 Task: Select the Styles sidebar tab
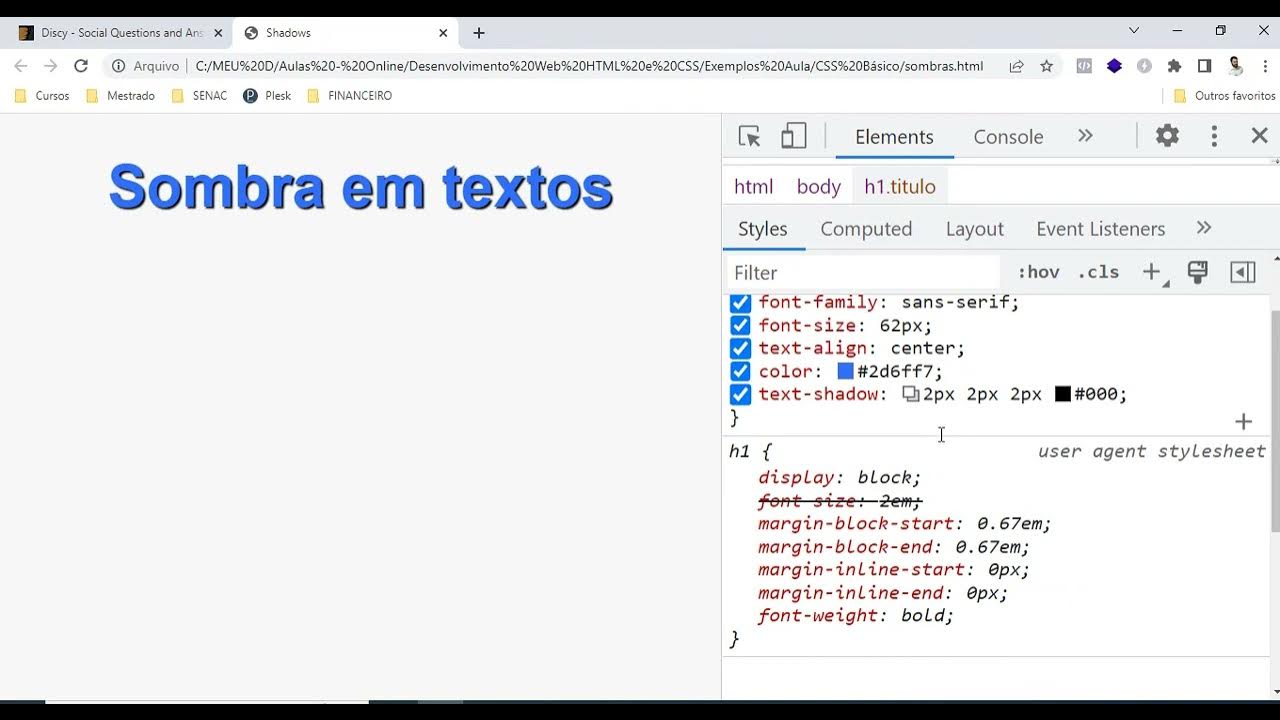pyautogui.click(x=763, y=229)
